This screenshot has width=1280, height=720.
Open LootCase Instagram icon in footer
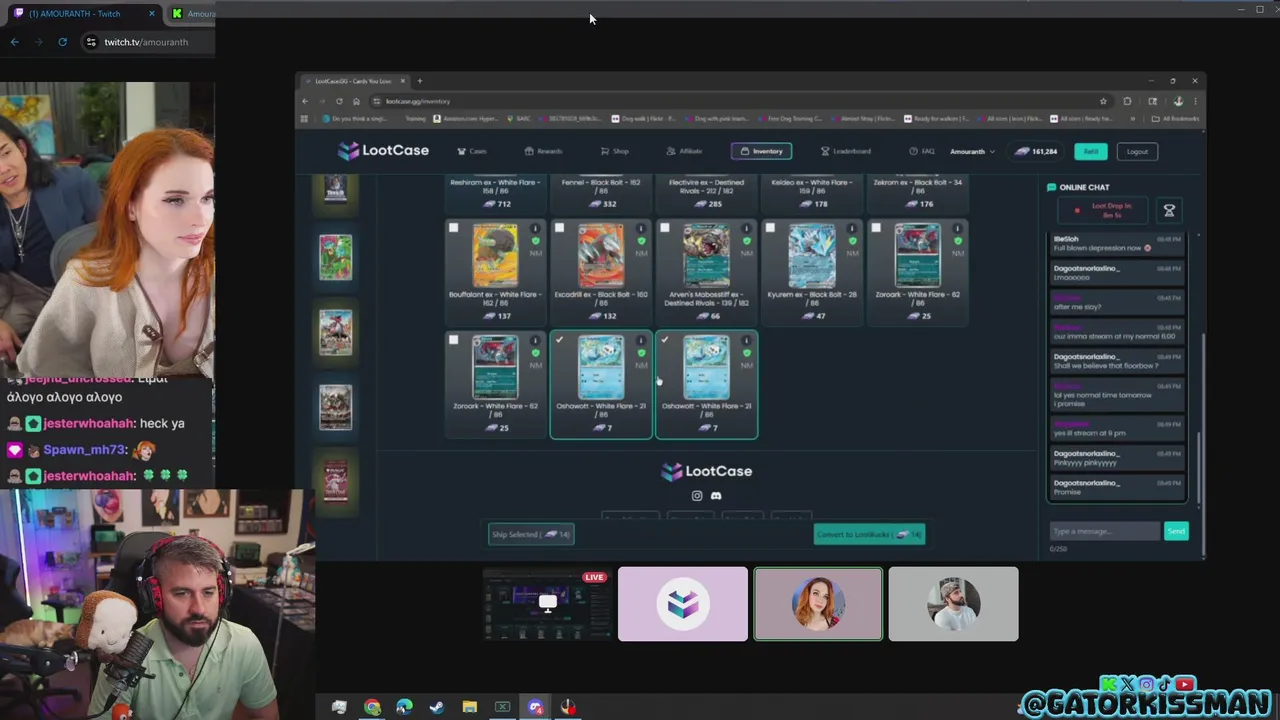pos(697,496)
